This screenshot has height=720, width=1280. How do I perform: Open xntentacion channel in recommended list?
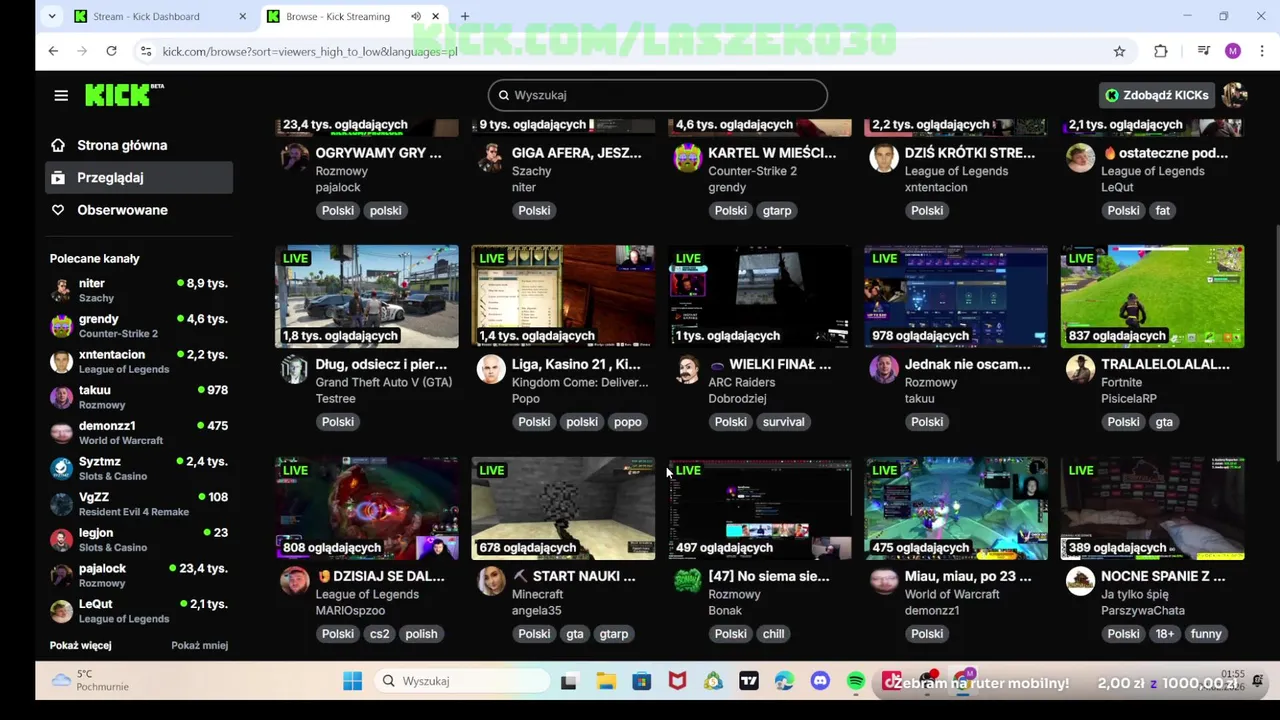point(140,361)
